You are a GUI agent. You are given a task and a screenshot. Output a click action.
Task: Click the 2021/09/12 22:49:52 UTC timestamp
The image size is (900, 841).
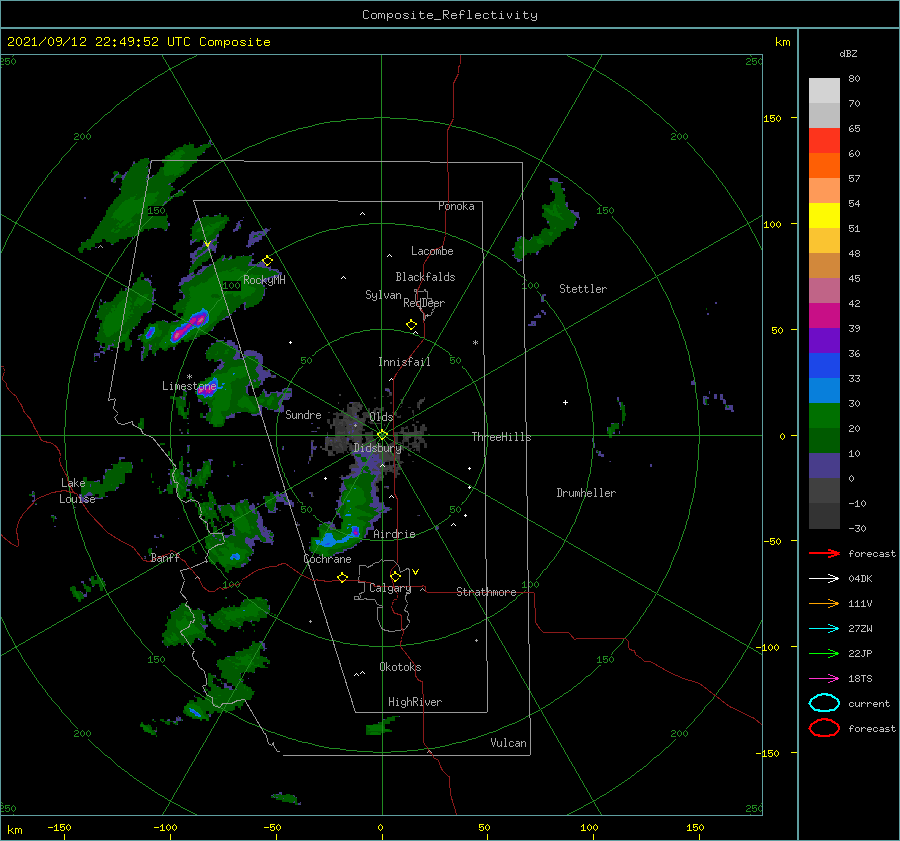(99, 41)
